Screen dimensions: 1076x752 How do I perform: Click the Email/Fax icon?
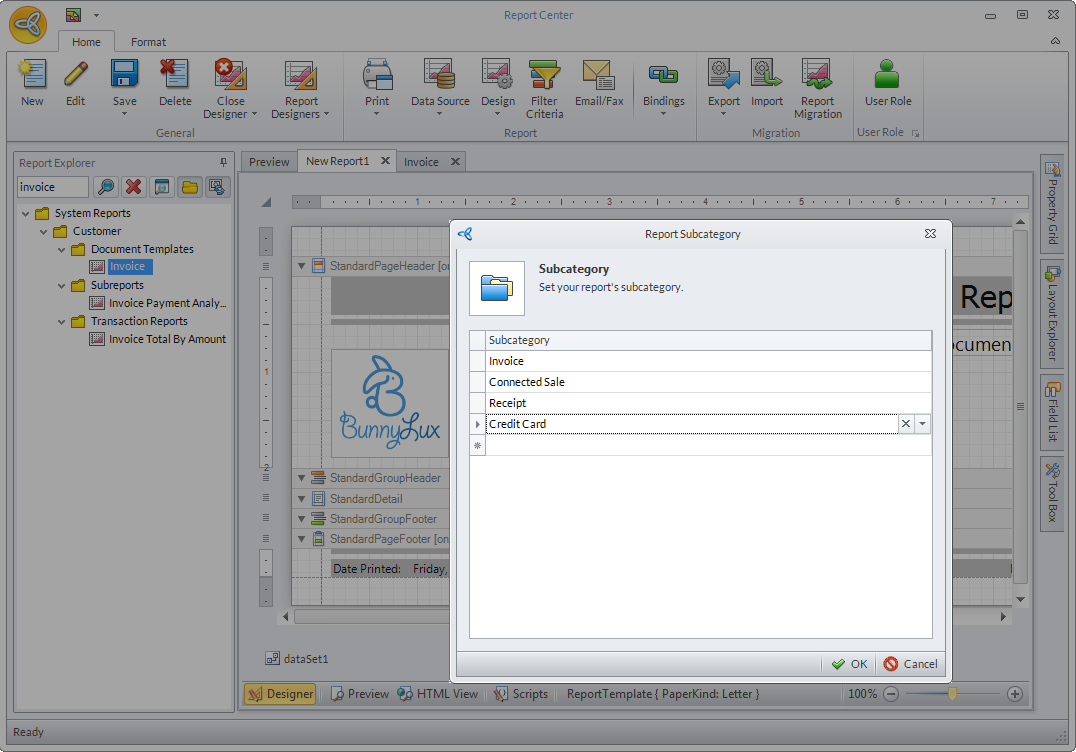coord(598,76)
